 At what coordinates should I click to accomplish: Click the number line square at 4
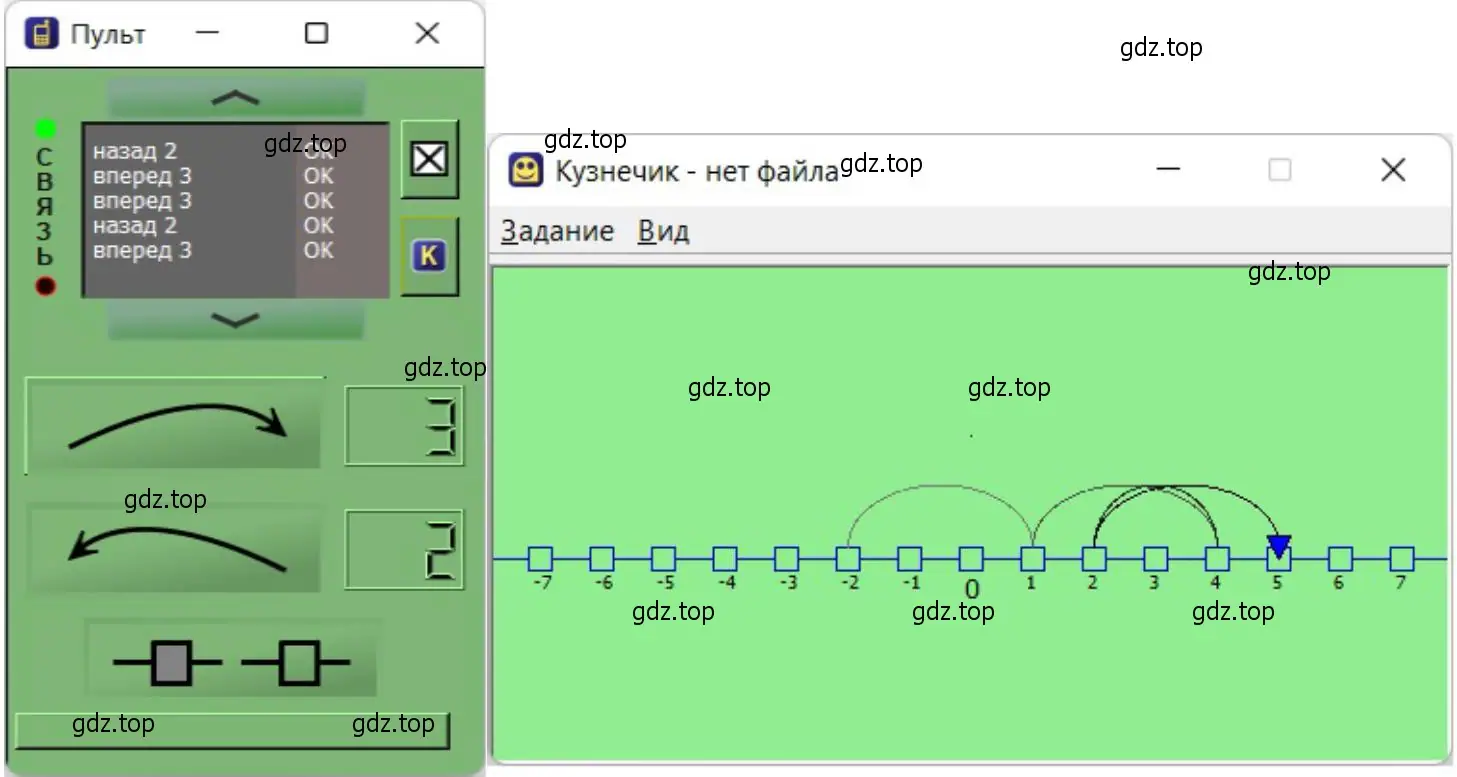(x=1217, y=559)
